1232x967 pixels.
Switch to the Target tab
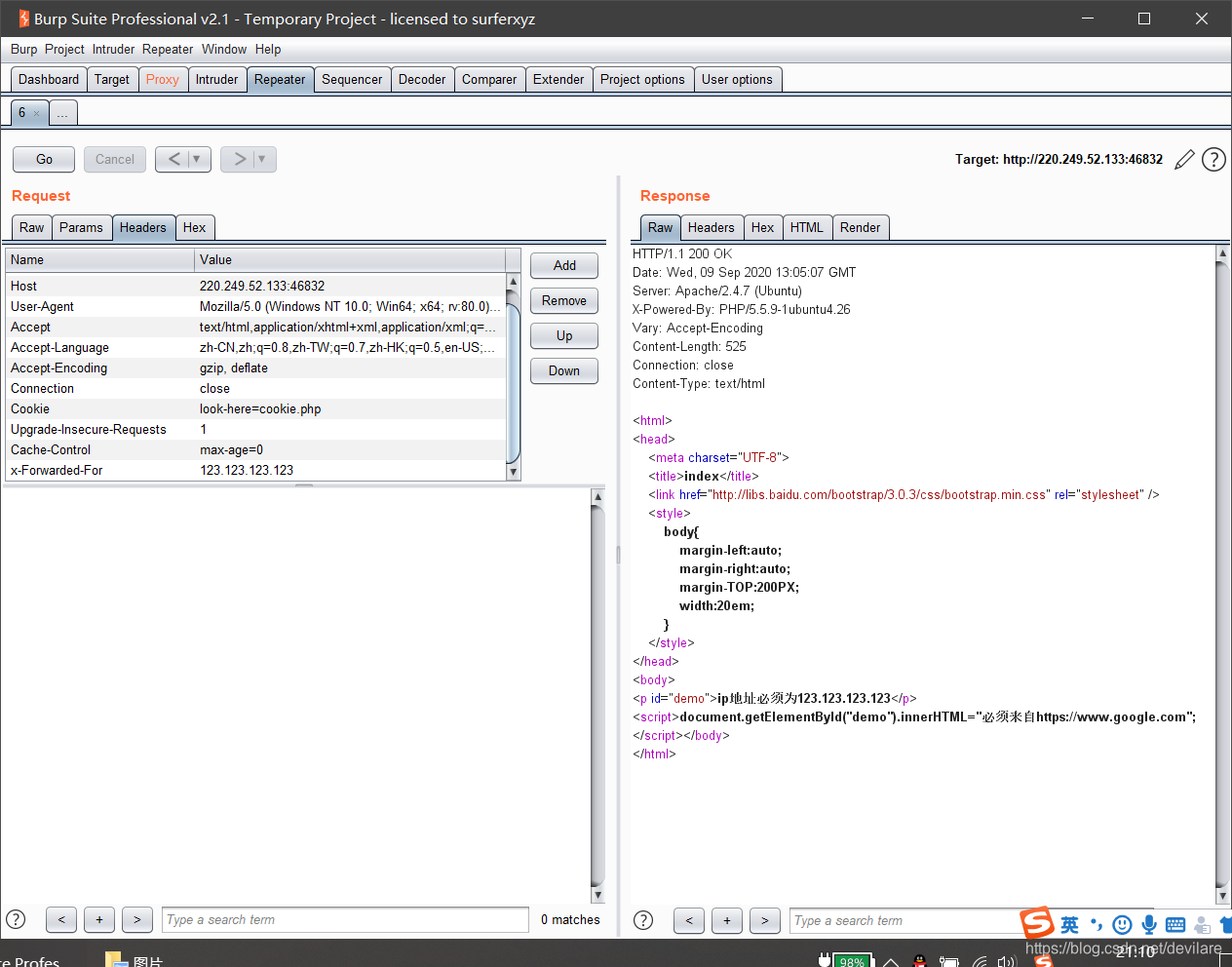(112, 80)
